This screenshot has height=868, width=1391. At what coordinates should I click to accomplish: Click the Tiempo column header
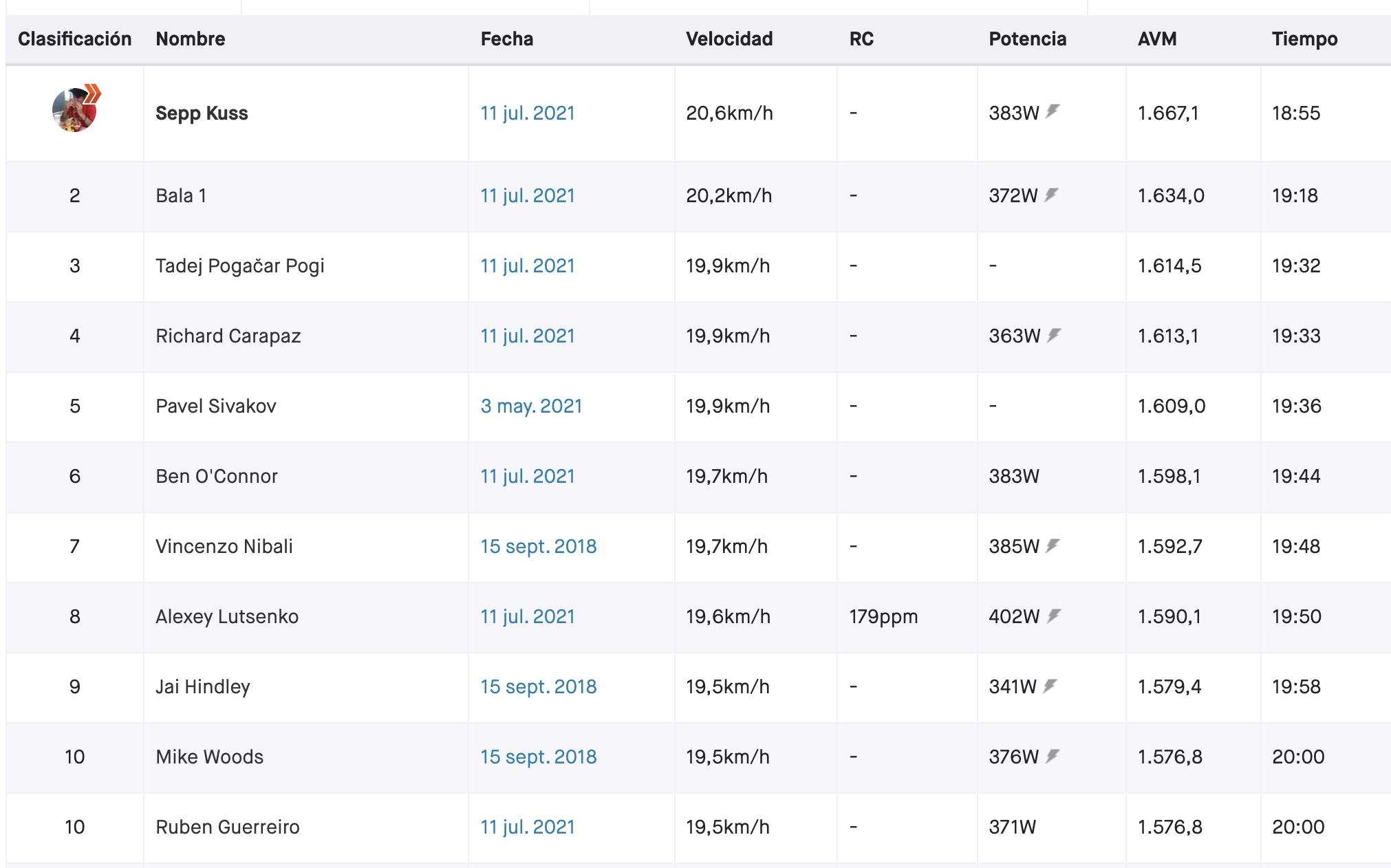pyautogui.click(x=1304, y=39)
